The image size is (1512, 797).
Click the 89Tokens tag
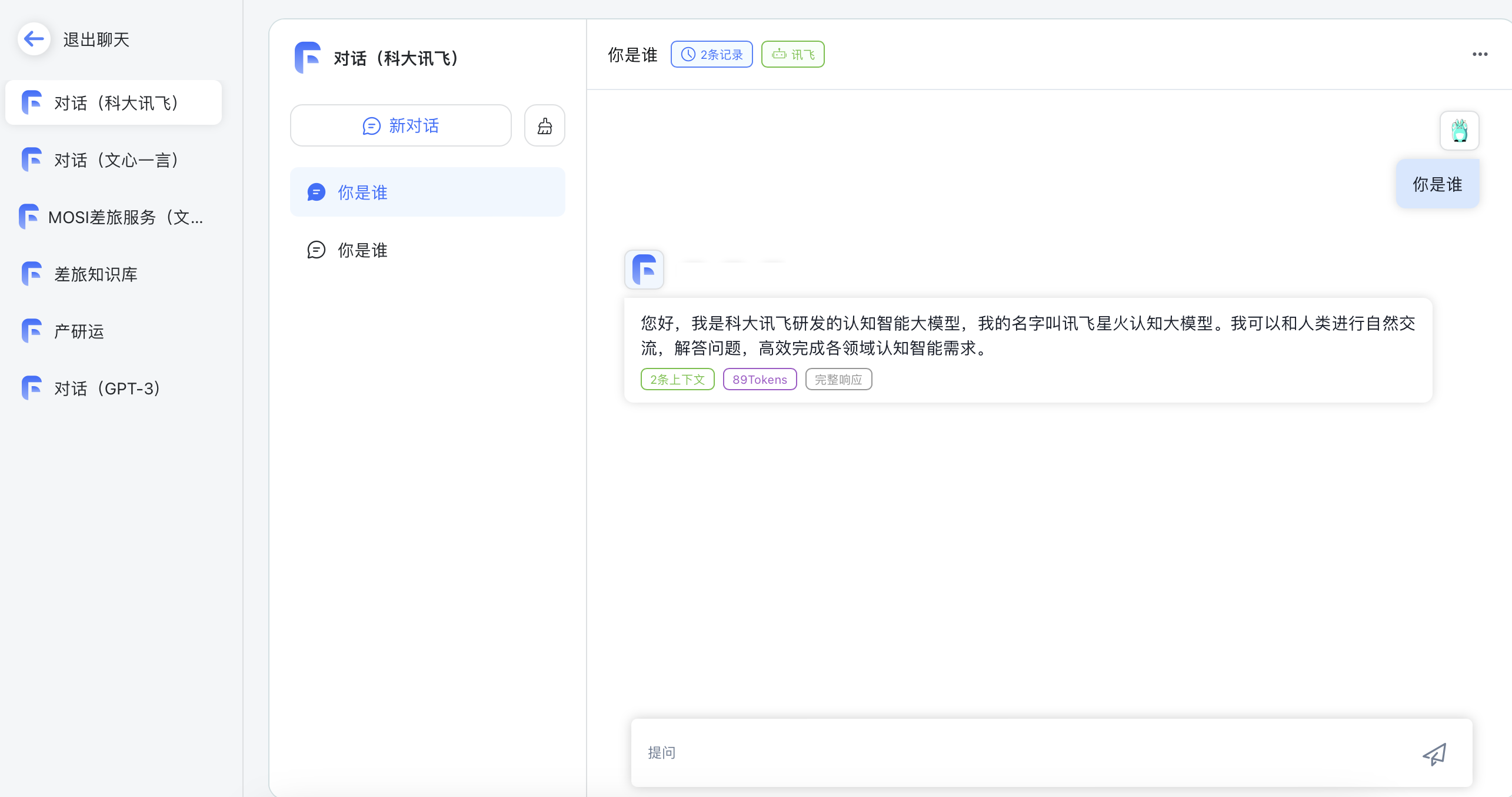760,379
